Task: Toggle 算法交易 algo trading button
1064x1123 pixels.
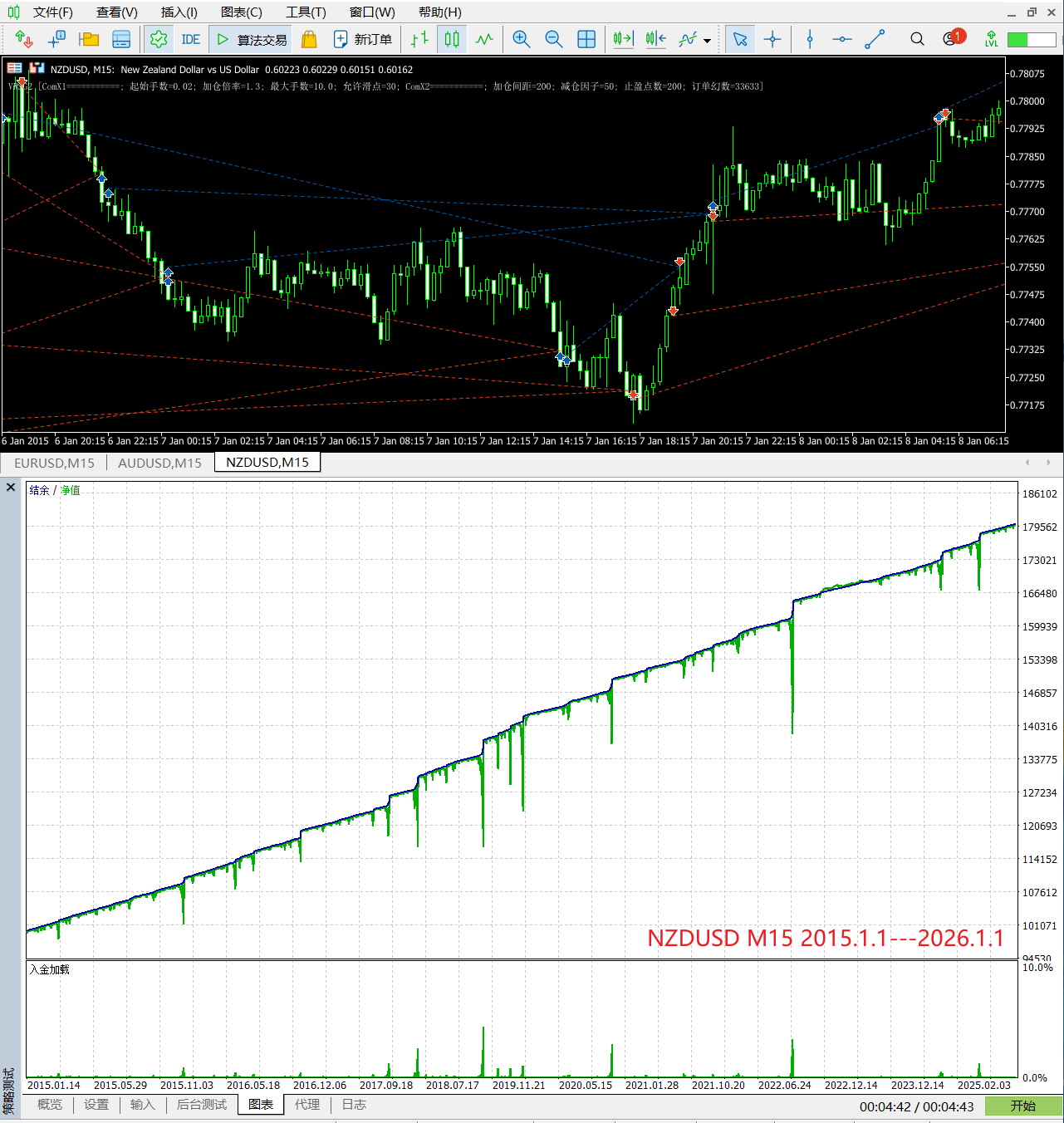Action: [x=252, y=39]
